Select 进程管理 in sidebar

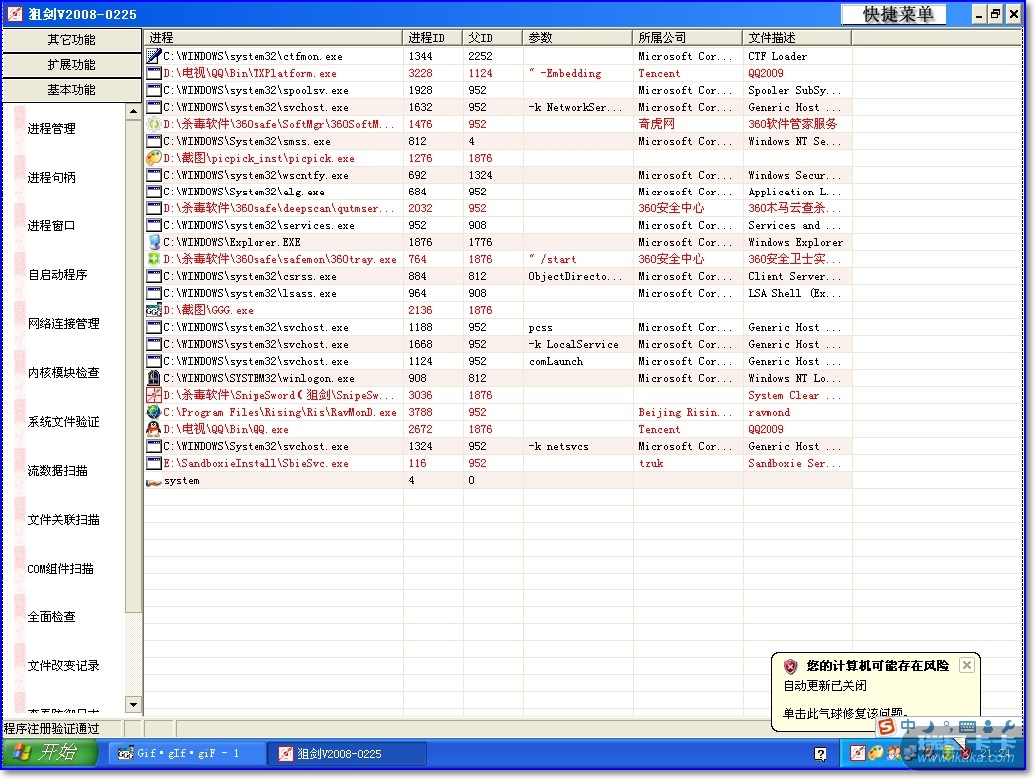[51, 129]
